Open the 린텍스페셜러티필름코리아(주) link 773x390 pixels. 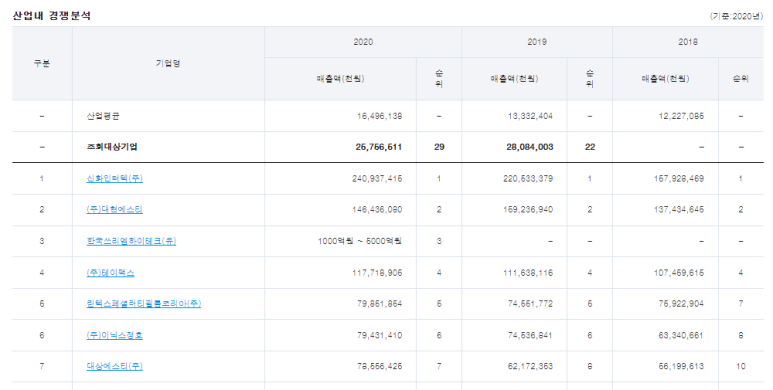(x=143, y=304)
